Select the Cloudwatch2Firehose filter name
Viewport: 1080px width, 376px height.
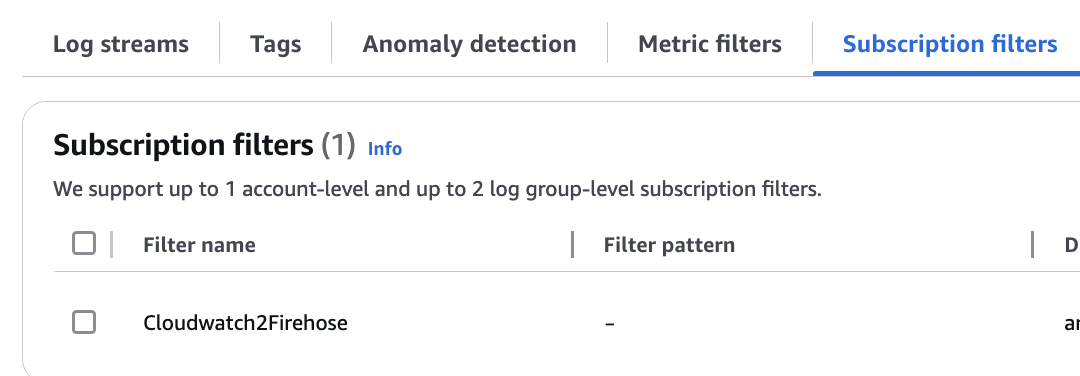245,322
